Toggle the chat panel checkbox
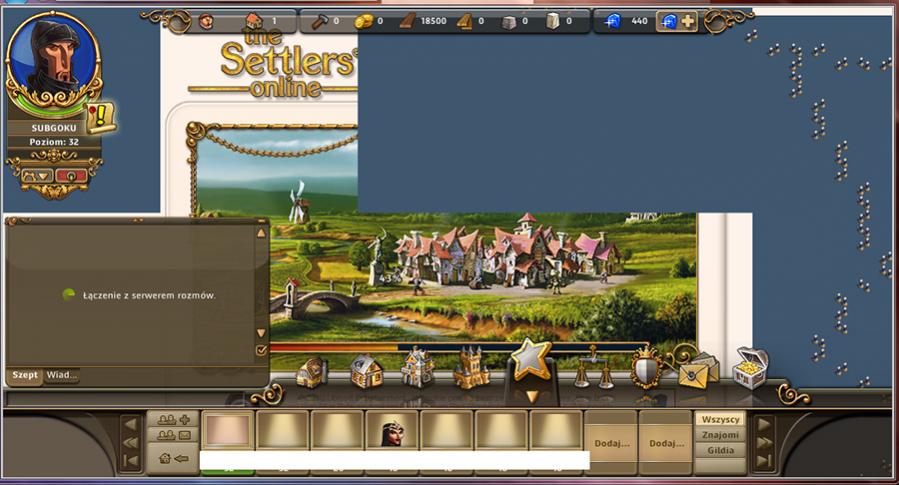 261,350
